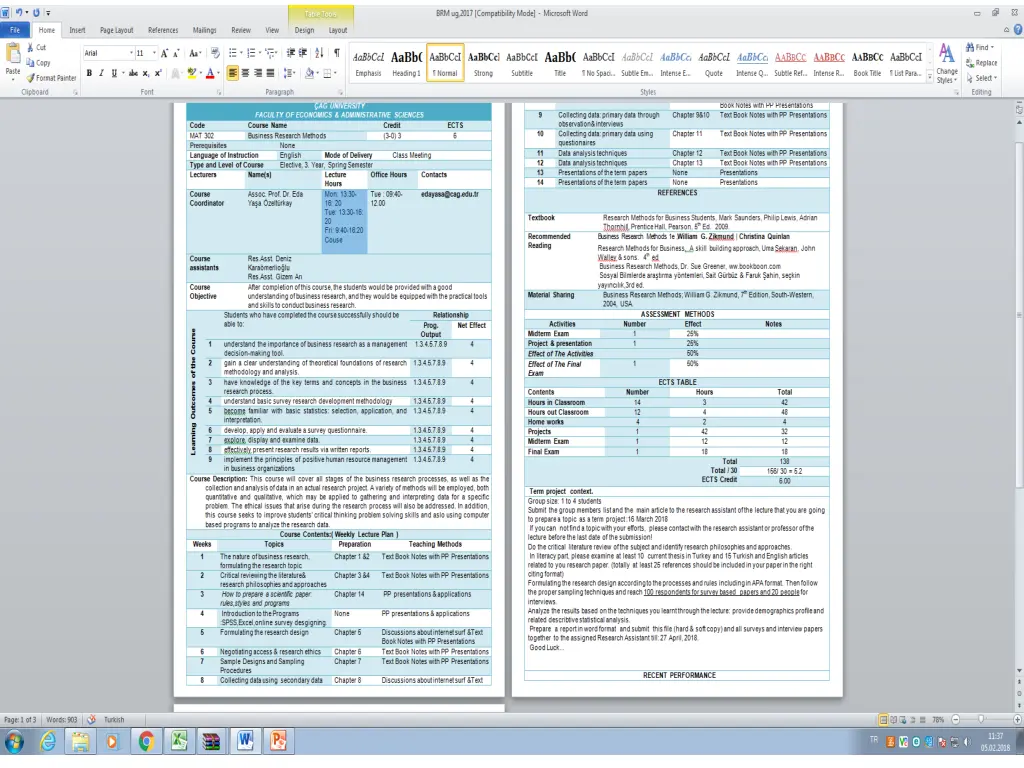This screenshot has height=768, width=1024.
Task: Click the Redo icon in quick access toolbar
Action: tap(36, 12)
